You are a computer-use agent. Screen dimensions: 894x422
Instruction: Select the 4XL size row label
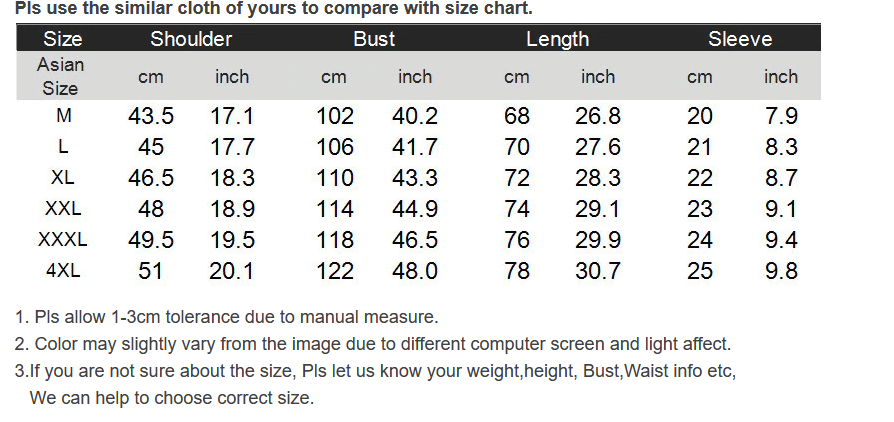[63, 270]
